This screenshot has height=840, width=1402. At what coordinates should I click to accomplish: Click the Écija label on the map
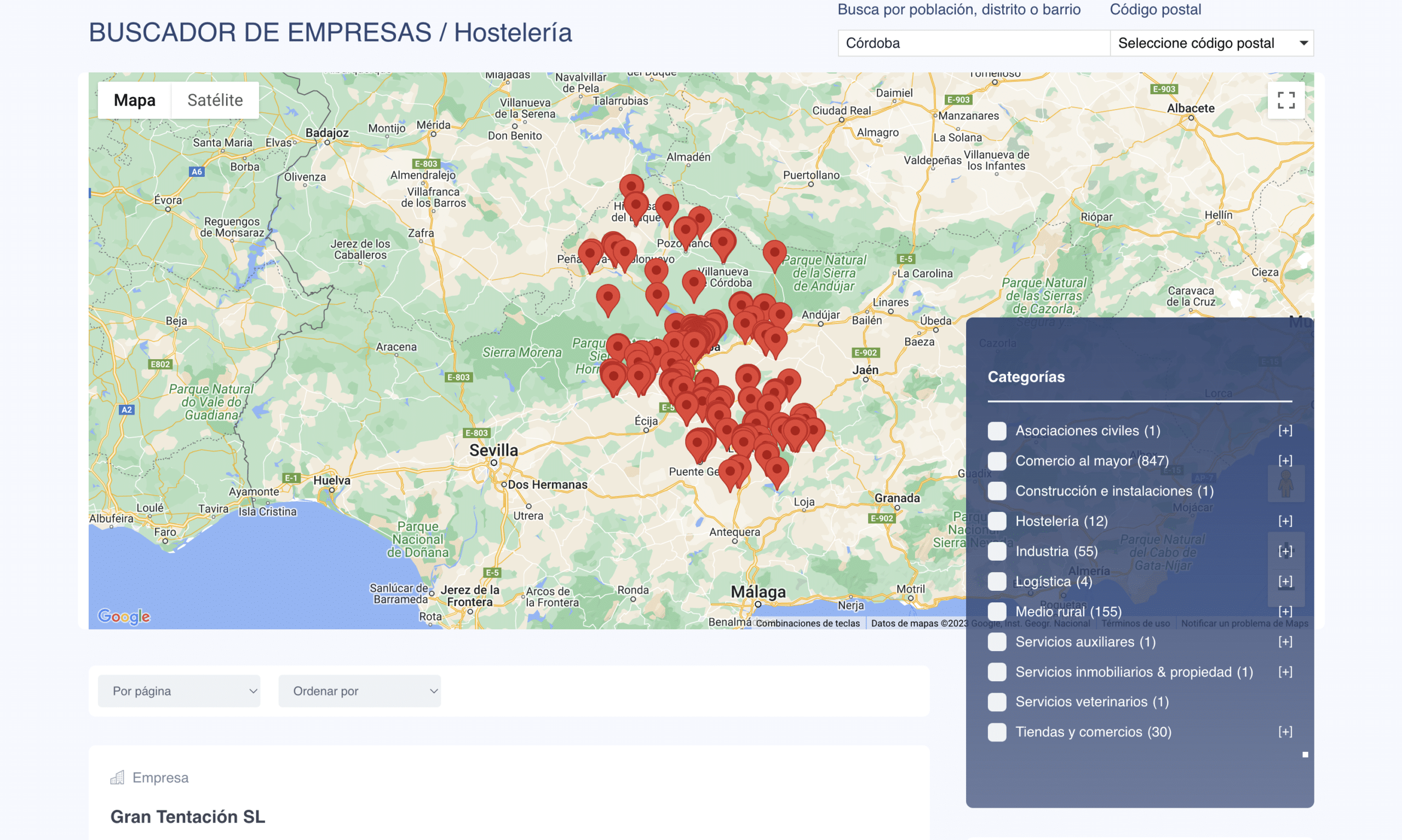pos(646,421)
